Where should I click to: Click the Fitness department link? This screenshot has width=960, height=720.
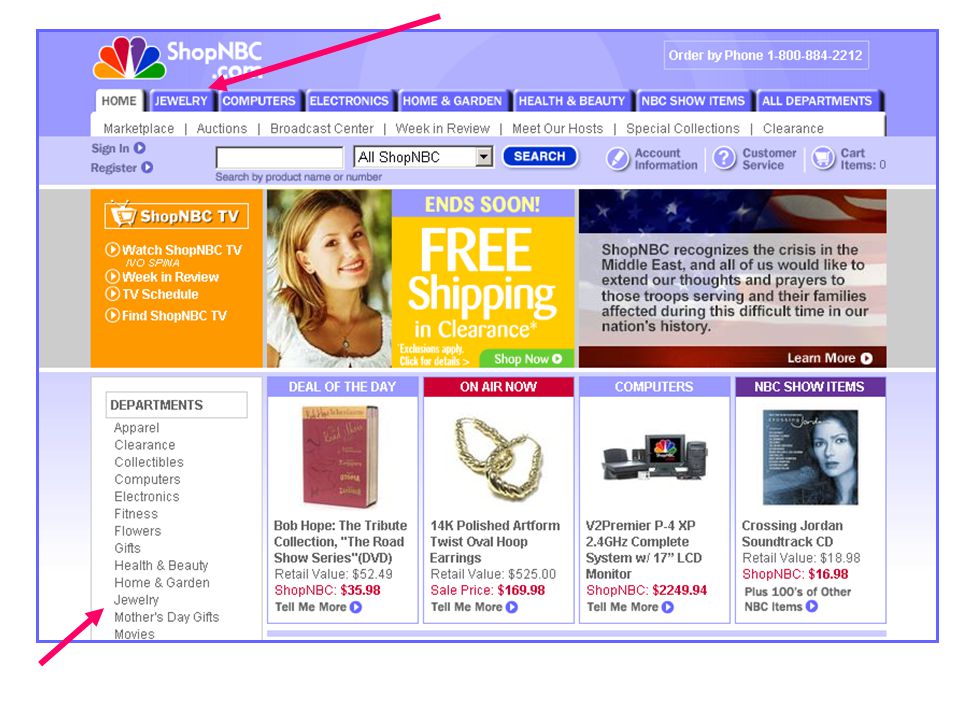136,514
